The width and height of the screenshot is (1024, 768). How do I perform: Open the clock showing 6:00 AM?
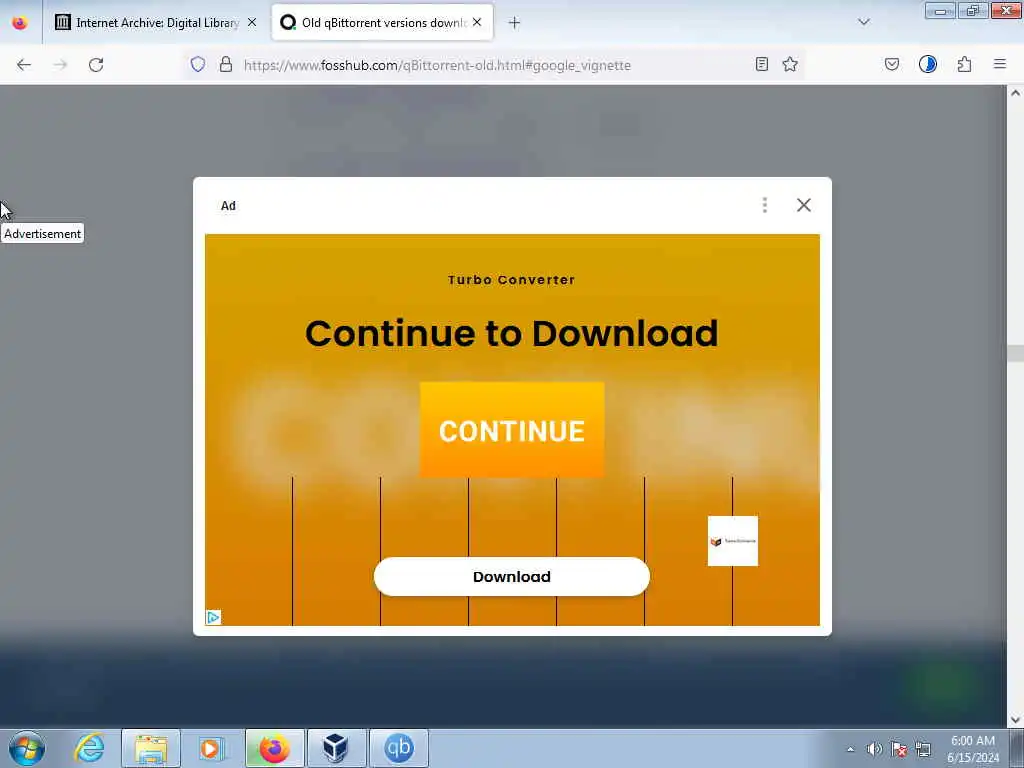click(973, 749)
